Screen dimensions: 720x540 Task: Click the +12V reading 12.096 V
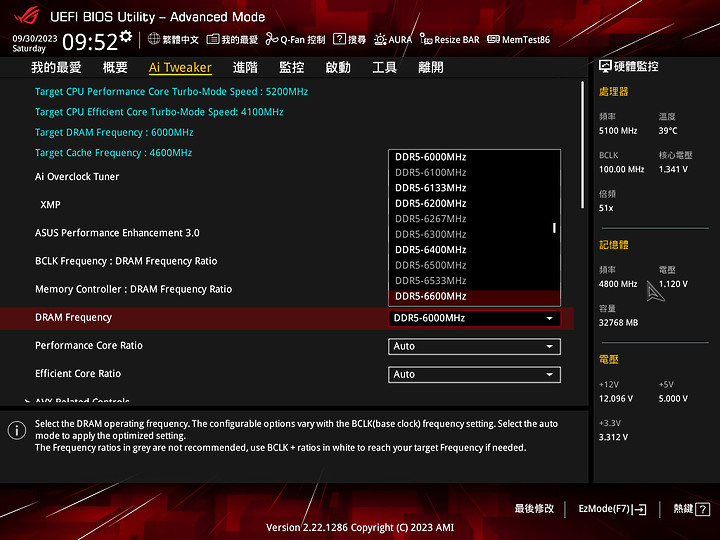[616, 399]
